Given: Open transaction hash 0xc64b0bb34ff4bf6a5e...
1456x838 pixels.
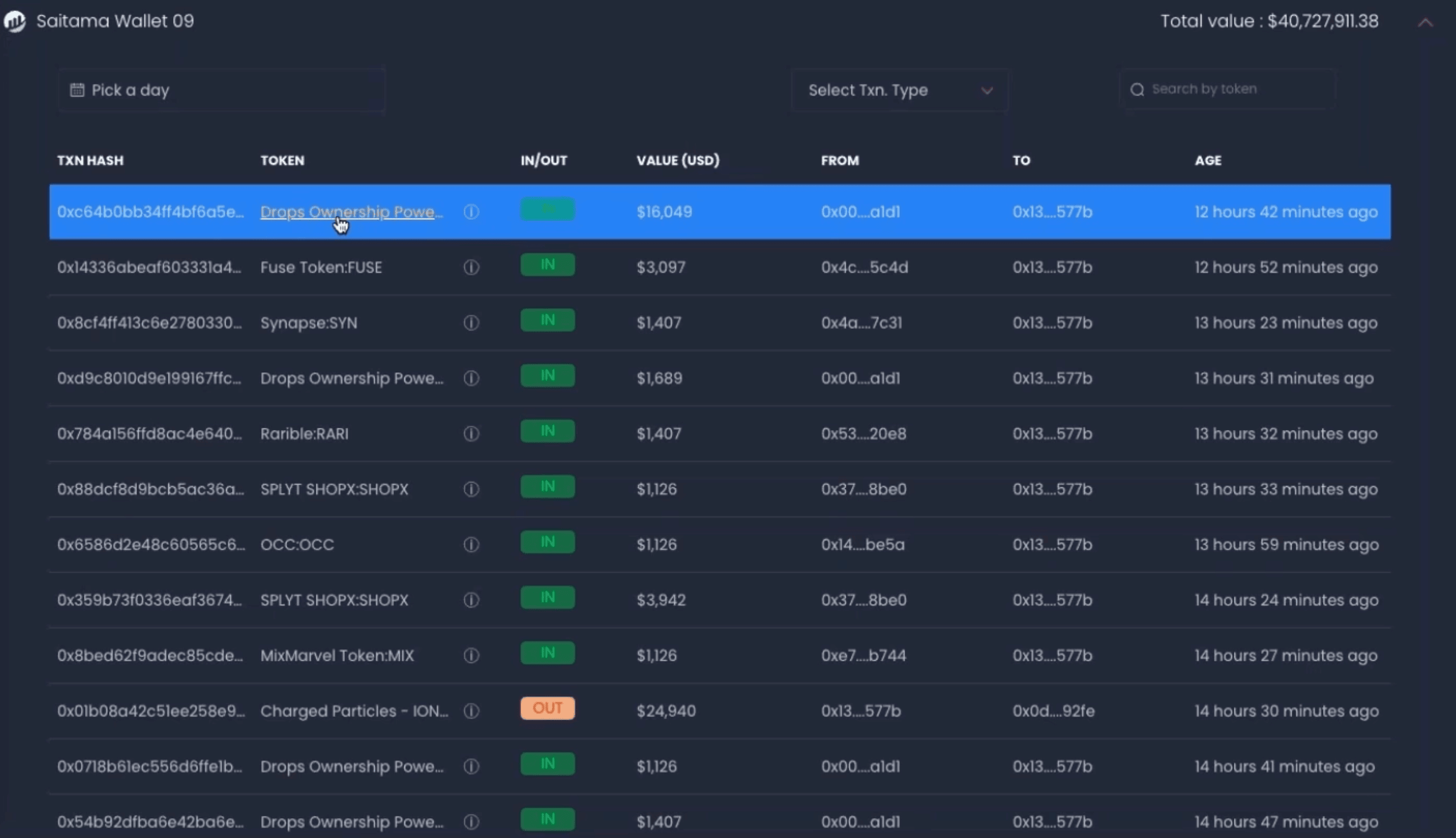Looking at the screenshot, I should (x=150, y=212).
